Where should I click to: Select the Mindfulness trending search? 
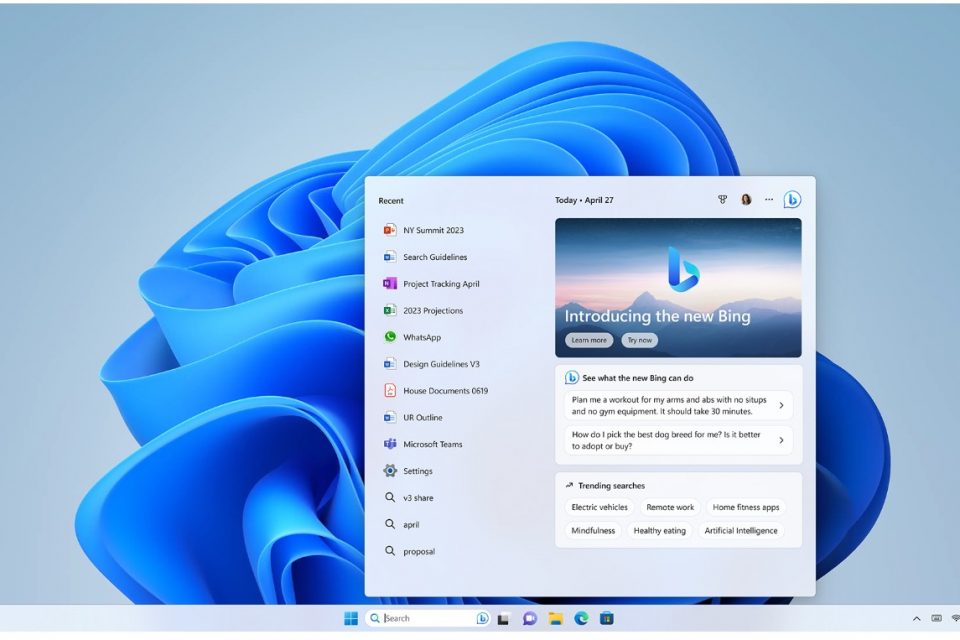click(x=593, y=531)
